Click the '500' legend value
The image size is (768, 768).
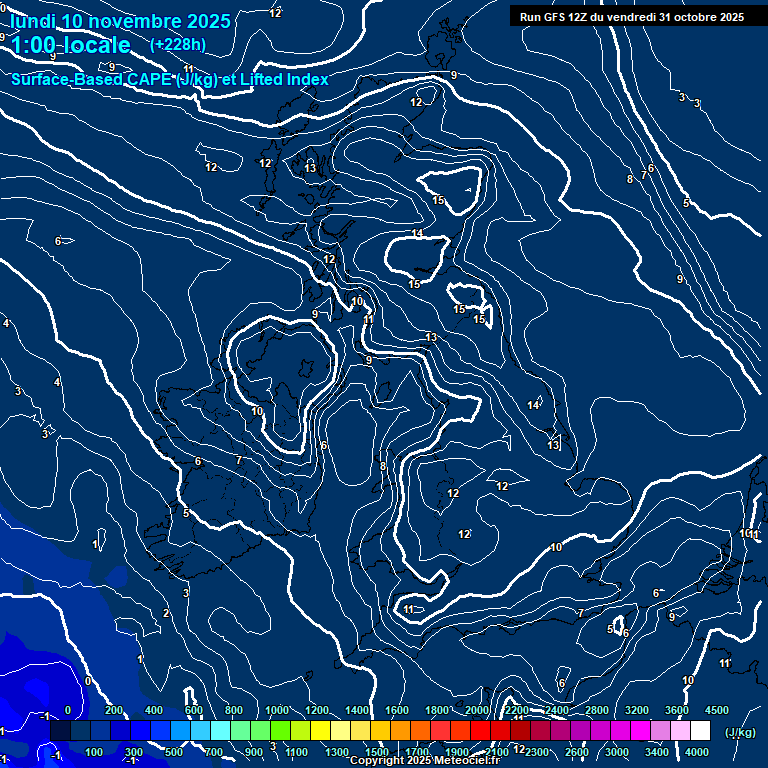173,752
